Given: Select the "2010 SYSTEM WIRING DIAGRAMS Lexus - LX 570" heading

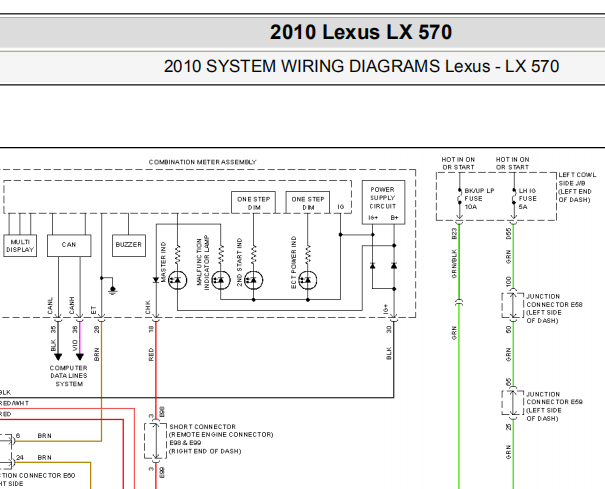Looking at the screenshot, I should [x=362, y=66].
